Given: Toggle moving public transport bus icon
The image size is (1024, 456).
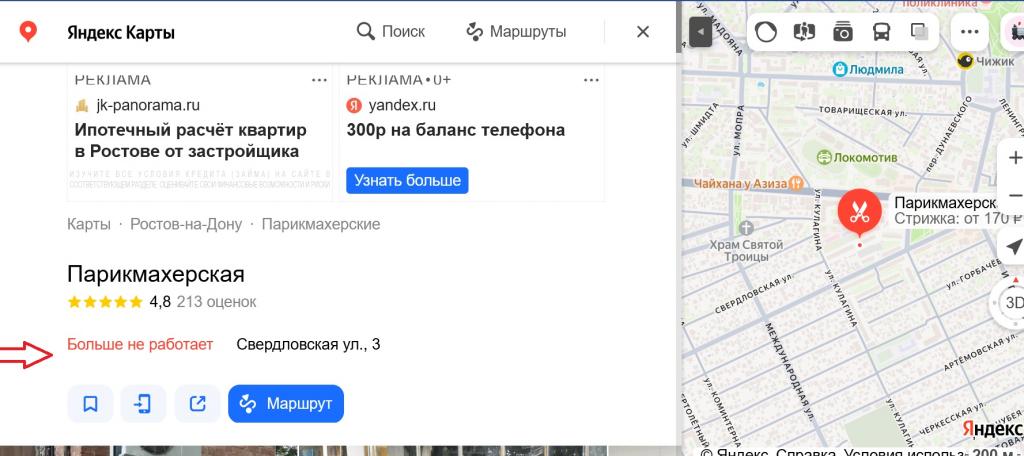Looking at the screenshot, I should click(882, 31).
